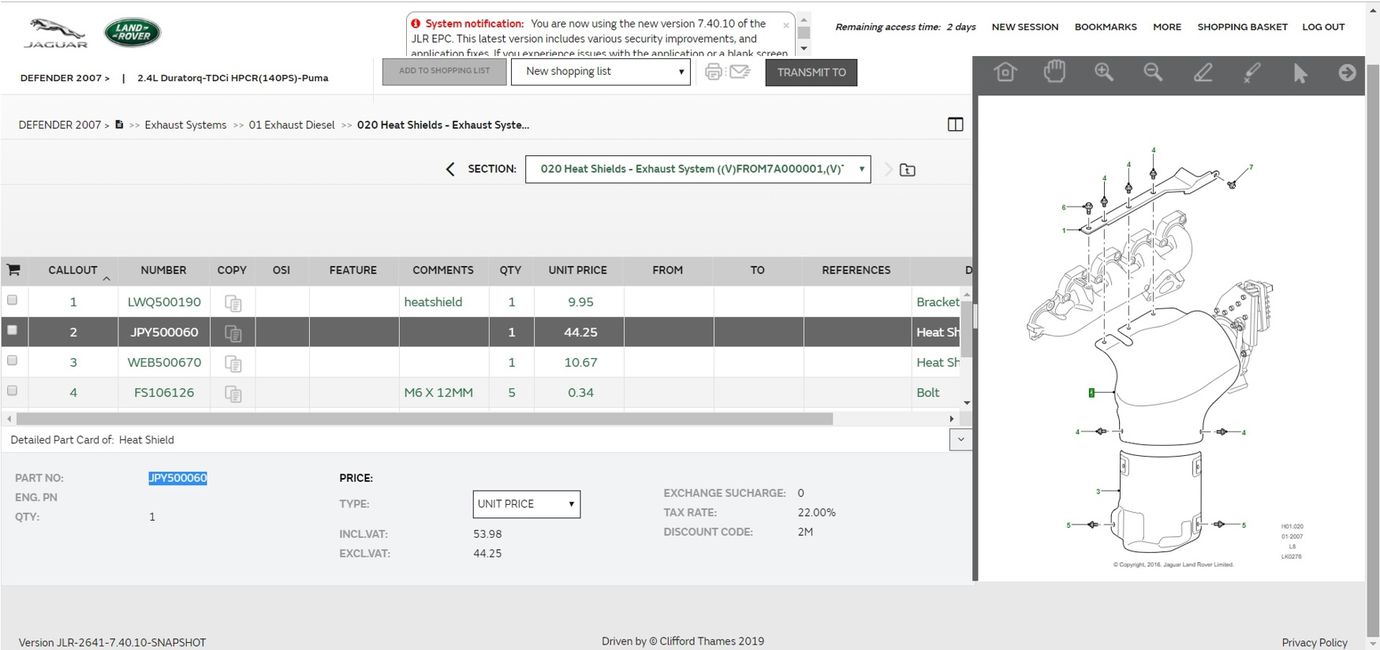Open the New shopping list dropdown
Screen dimensions: 1380x650
(x=601, y=71)
